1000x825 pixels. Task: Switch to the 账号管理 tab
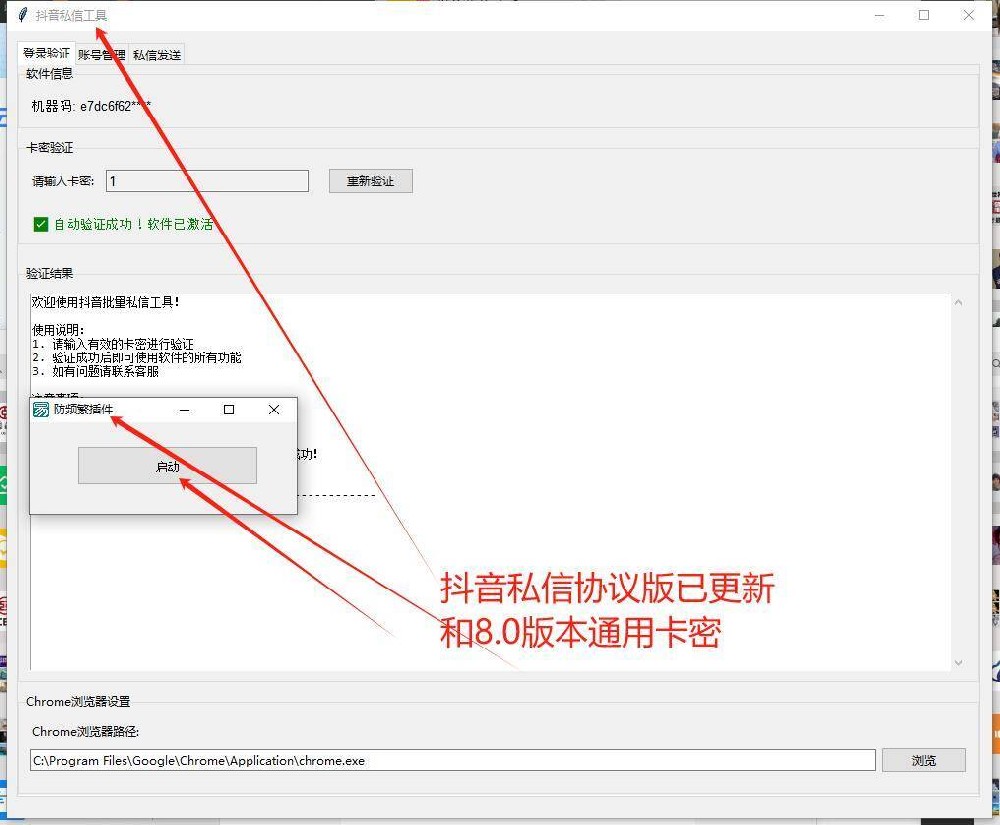pos(101,54)
